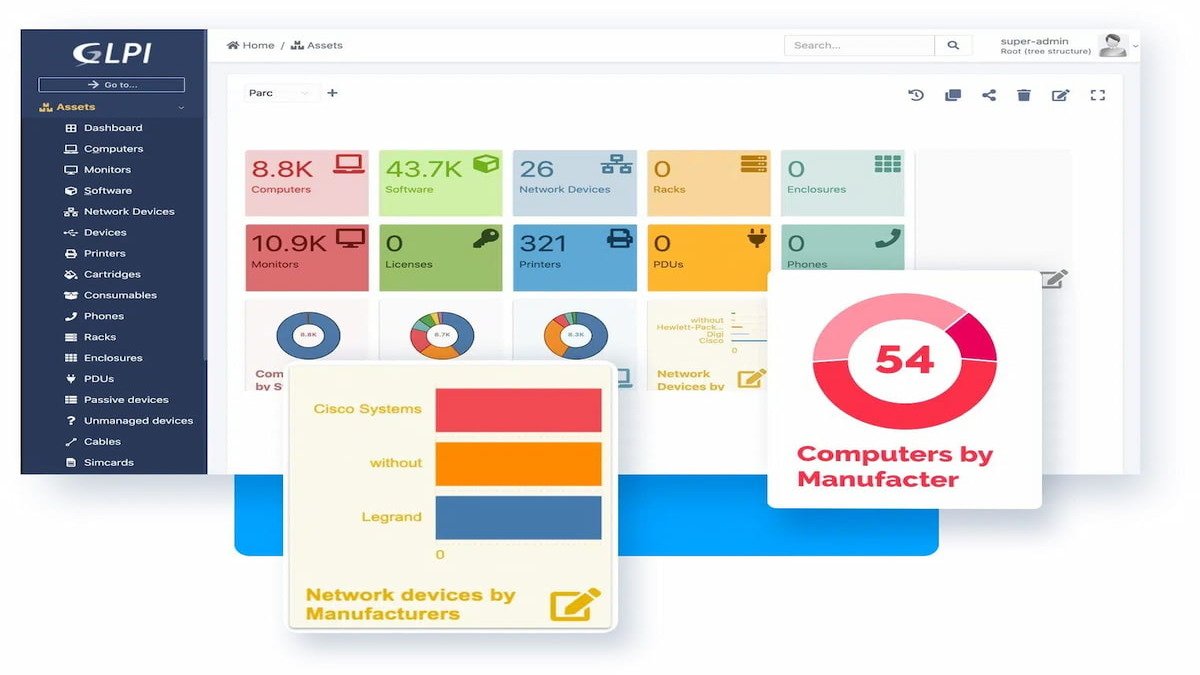Viewport: 1200px width, 675px height.
Task: Click the first 8.8K donut chart tile
Action: point(308,335)
